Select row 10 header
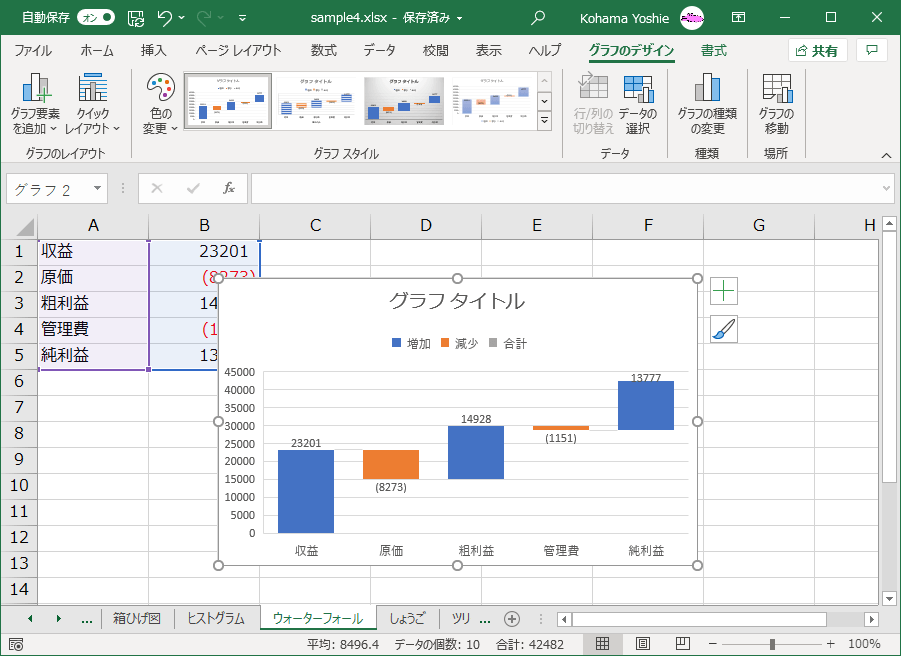Screen dimensions: 901x656 tap(19, 485)
